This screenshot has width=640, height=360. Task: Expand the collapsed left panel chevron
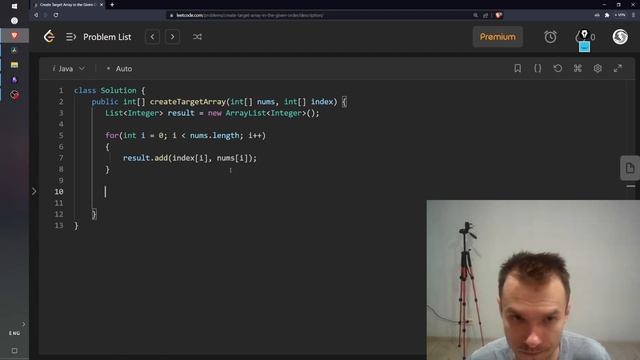(34, 191)
